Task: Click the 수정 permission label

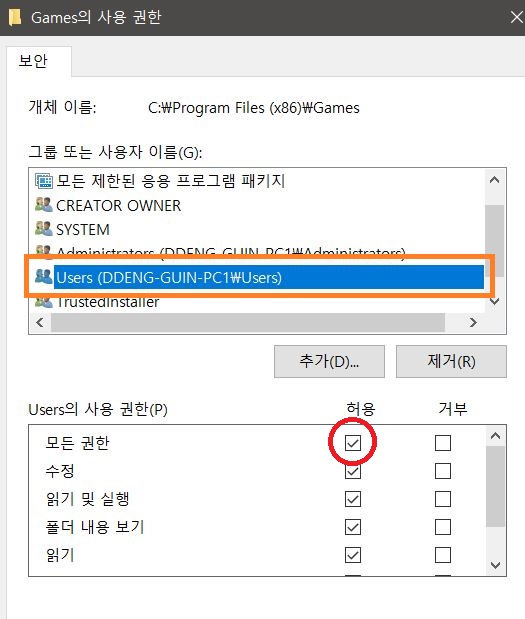Action: click(60, 471)
